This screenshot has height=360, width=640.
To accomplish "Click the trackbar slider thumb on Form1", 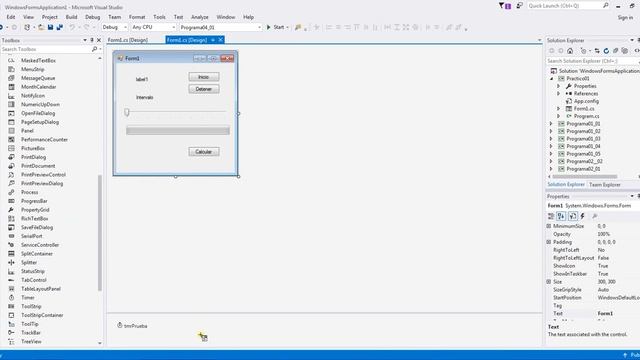I will tap(127, 112).
